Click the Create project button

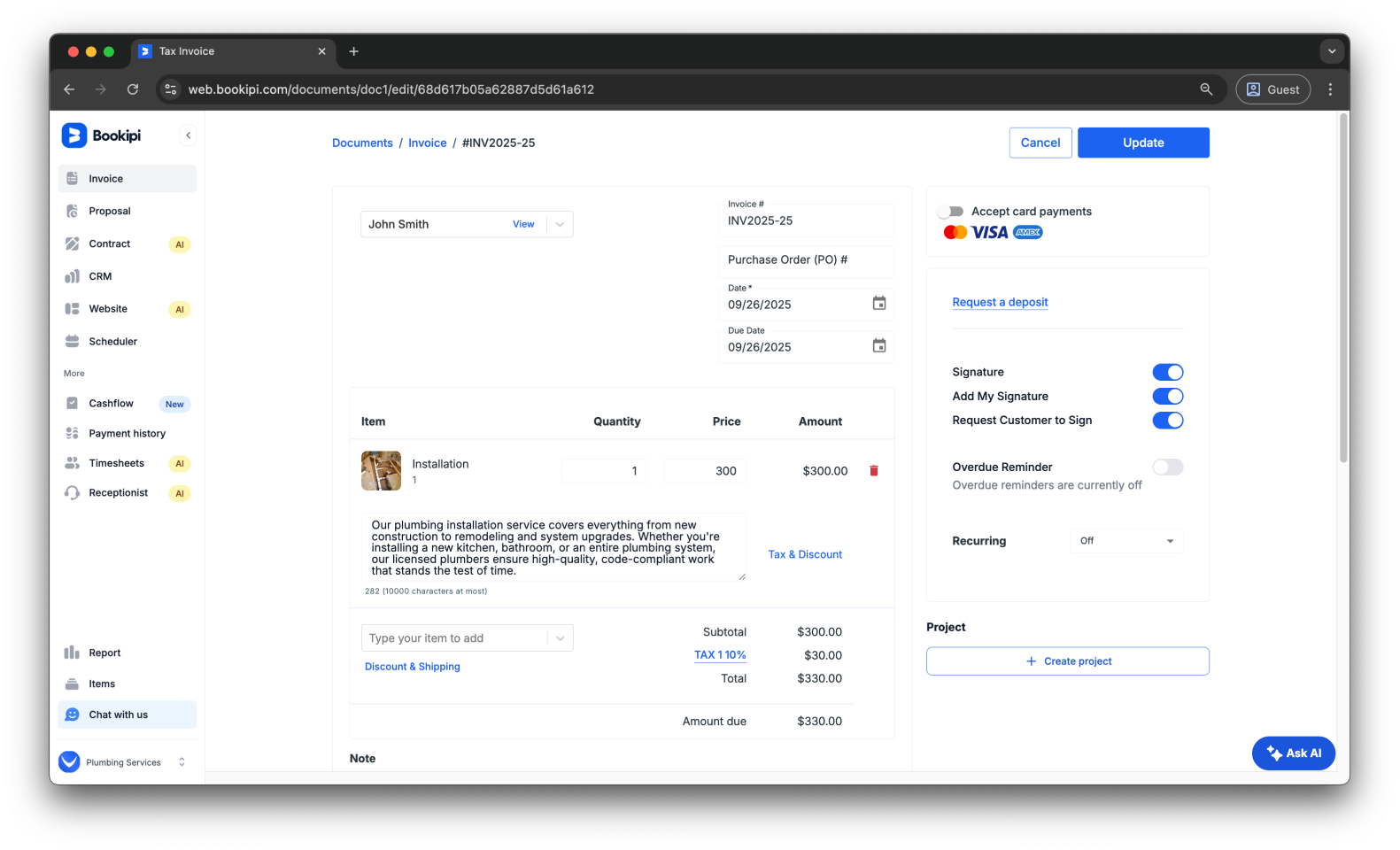[x=1068, y=661]
